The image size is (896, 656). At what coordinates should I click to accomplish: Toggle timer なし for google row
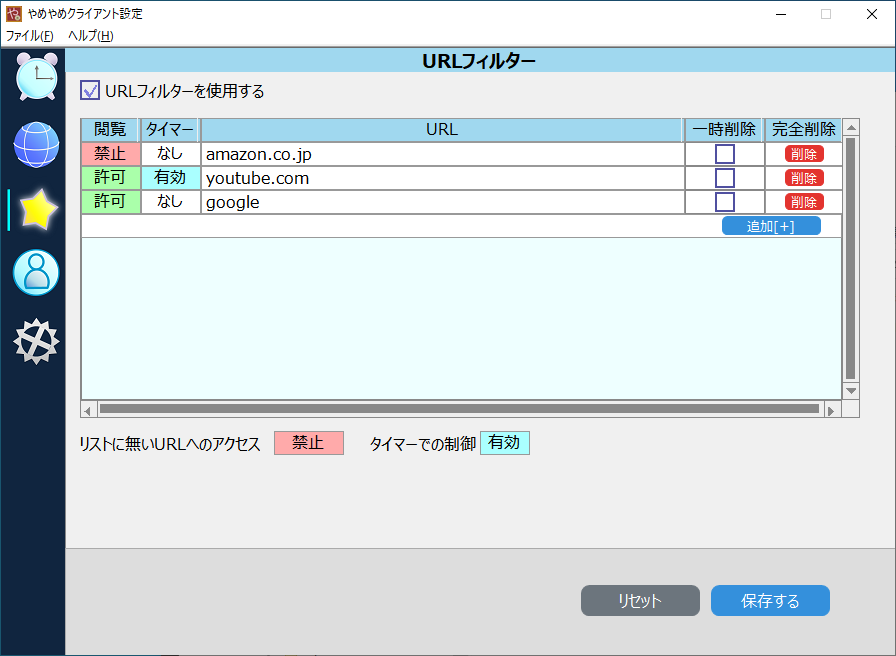(170, 202)
